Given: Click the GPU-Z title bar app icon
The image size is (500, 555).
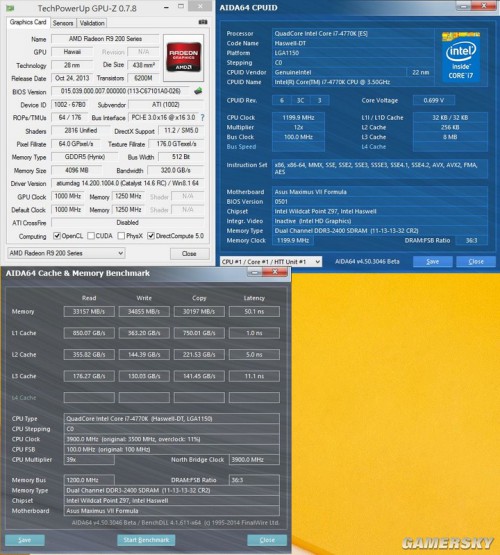Looking at the screenshot, I should click(11, 8).
